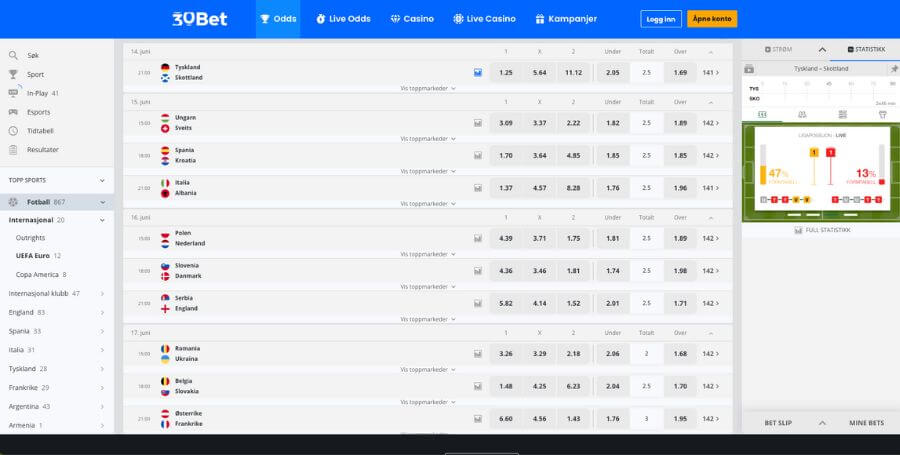
Task: Switch to the Mine Bets tab
Action: click(866, 423)
